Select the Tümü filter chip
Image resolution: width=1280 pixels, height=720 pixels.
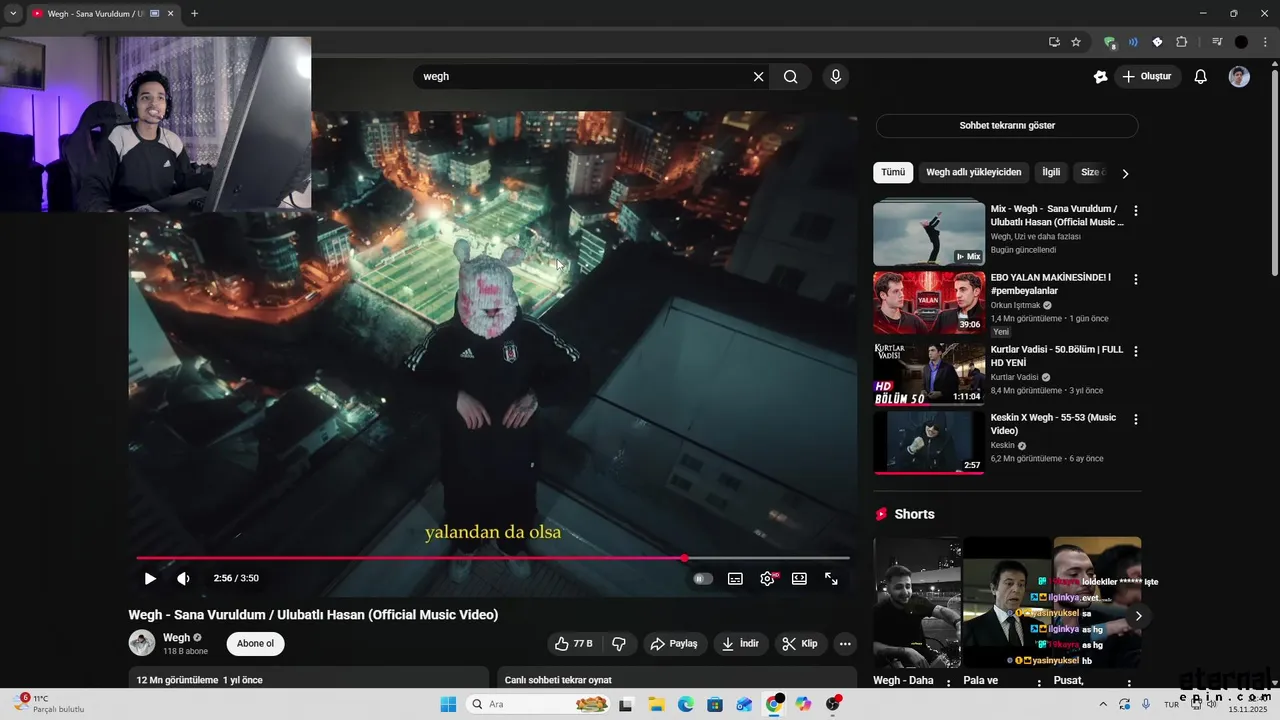(893, 172)
